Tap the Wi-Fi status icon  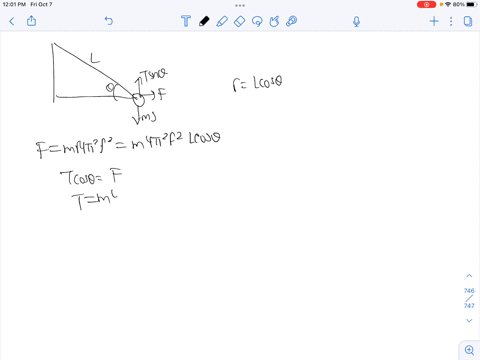[448, 4]
